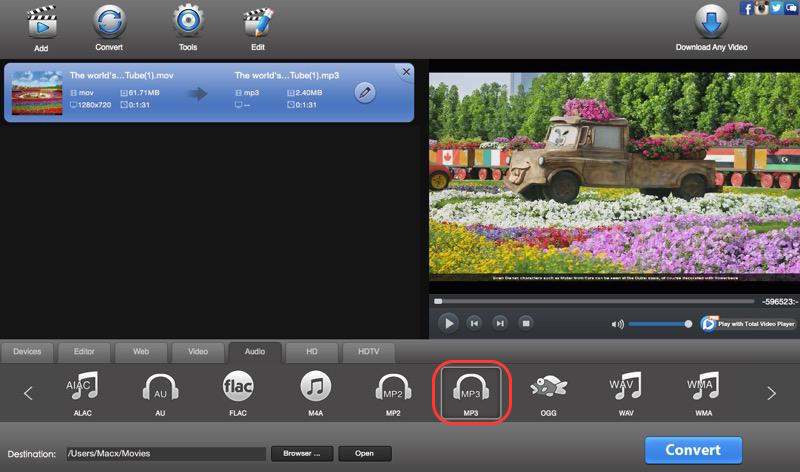Click the Edit clapperboard icon
The height and width of the screenshot is (472, 800).
click(258, 22)
